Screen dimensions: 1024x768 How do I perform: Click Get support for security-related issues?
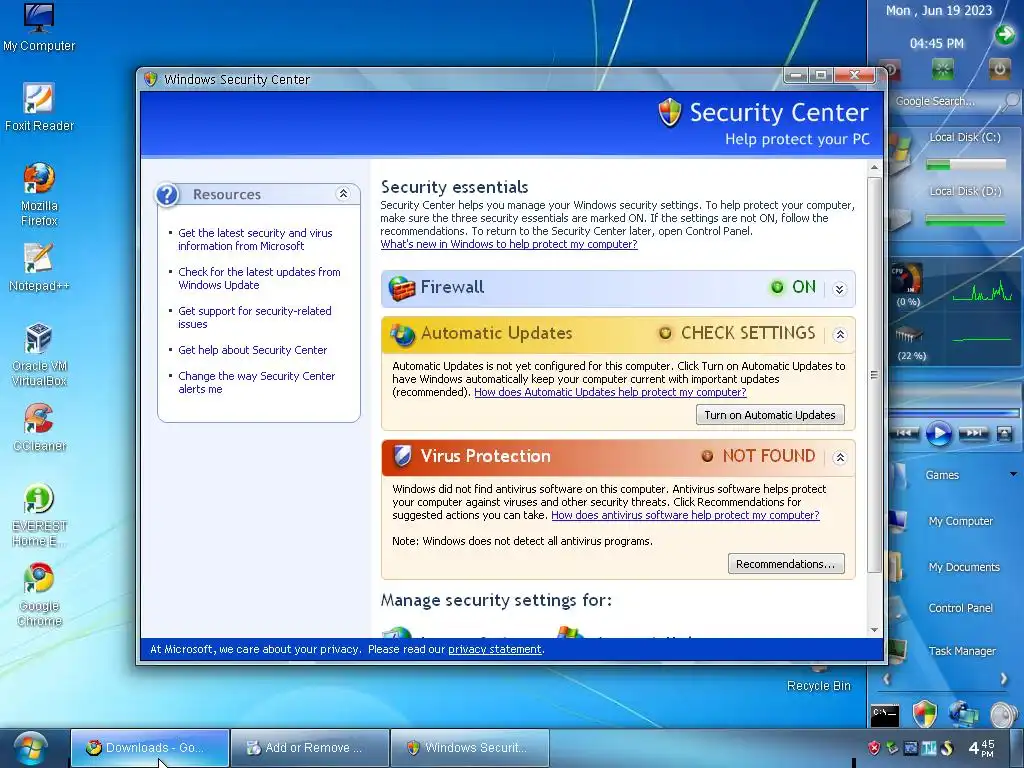point(255,318)
